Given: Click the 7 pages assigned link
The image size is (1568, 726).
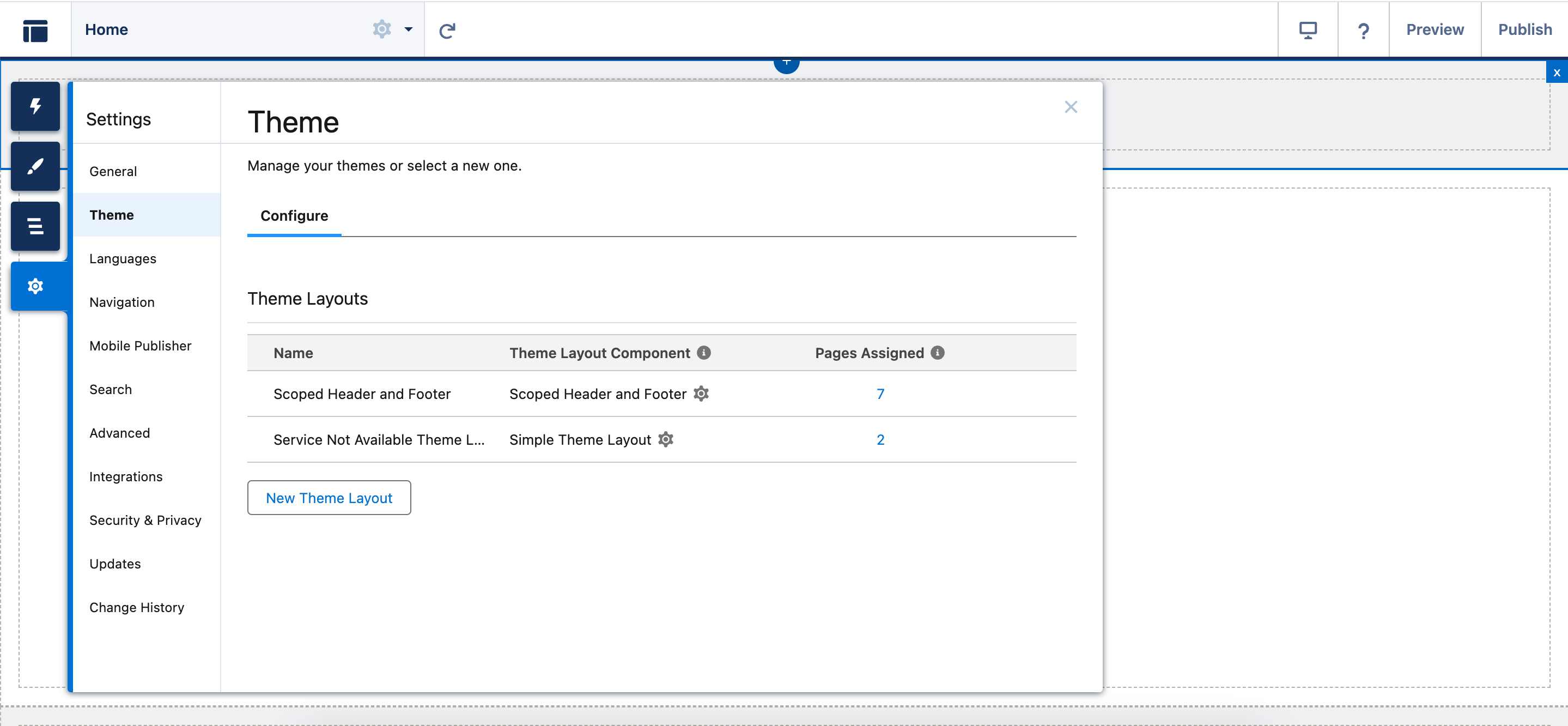Looking at the screenshot, I should click(879, 393).
